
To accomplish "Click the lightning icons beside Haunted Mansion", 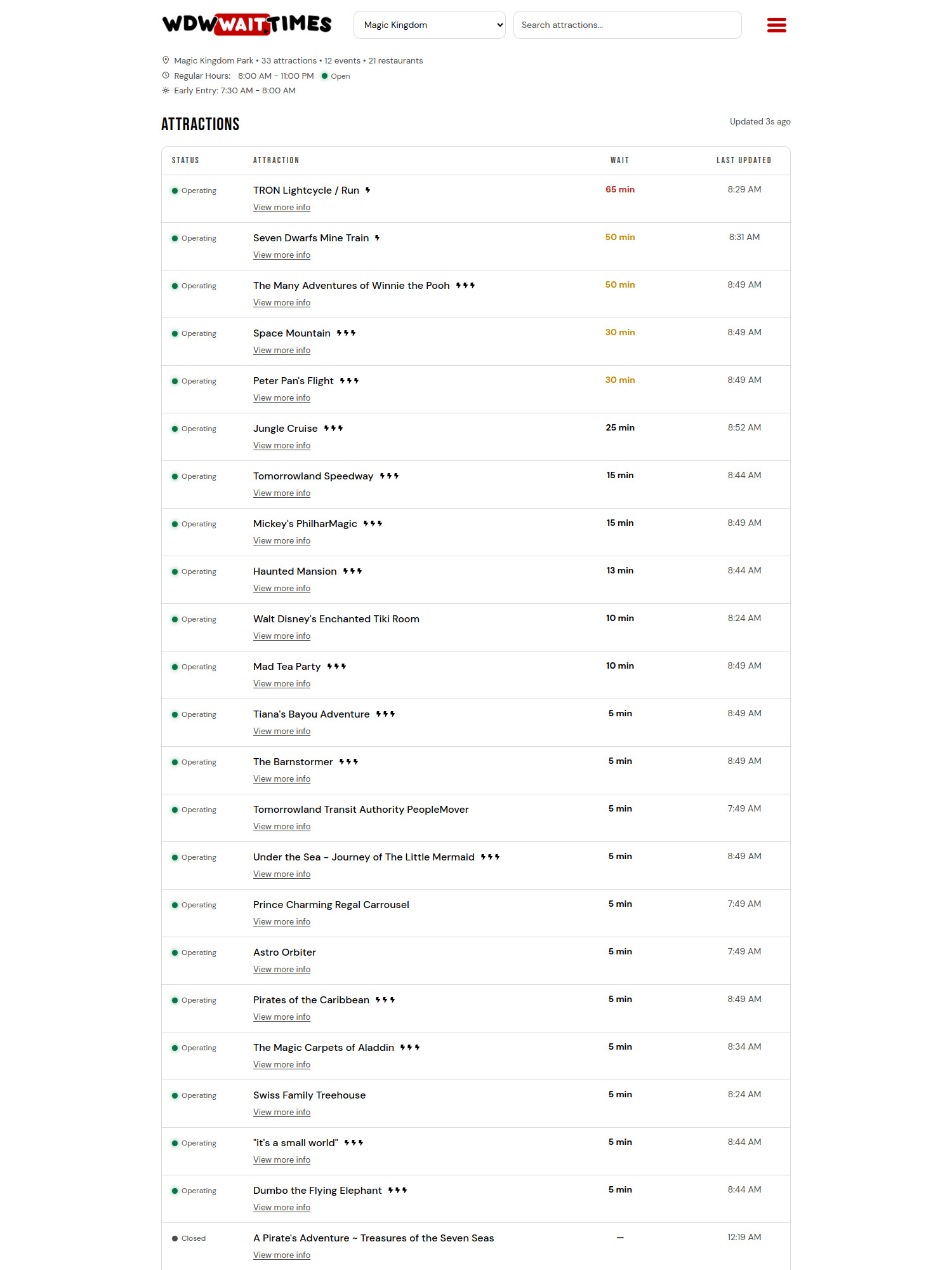I will [352, 571].
